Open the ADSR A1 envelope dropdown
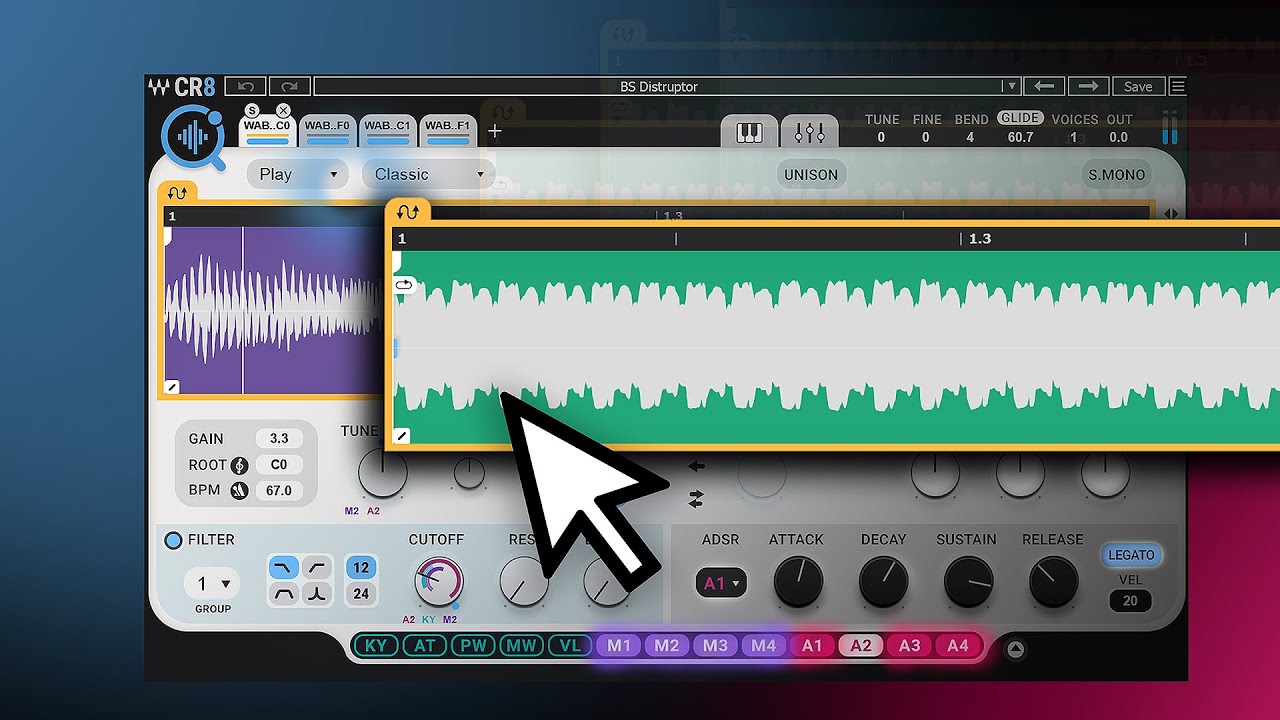This screenshot has width=1280, height=720. [x=721, y=584]
